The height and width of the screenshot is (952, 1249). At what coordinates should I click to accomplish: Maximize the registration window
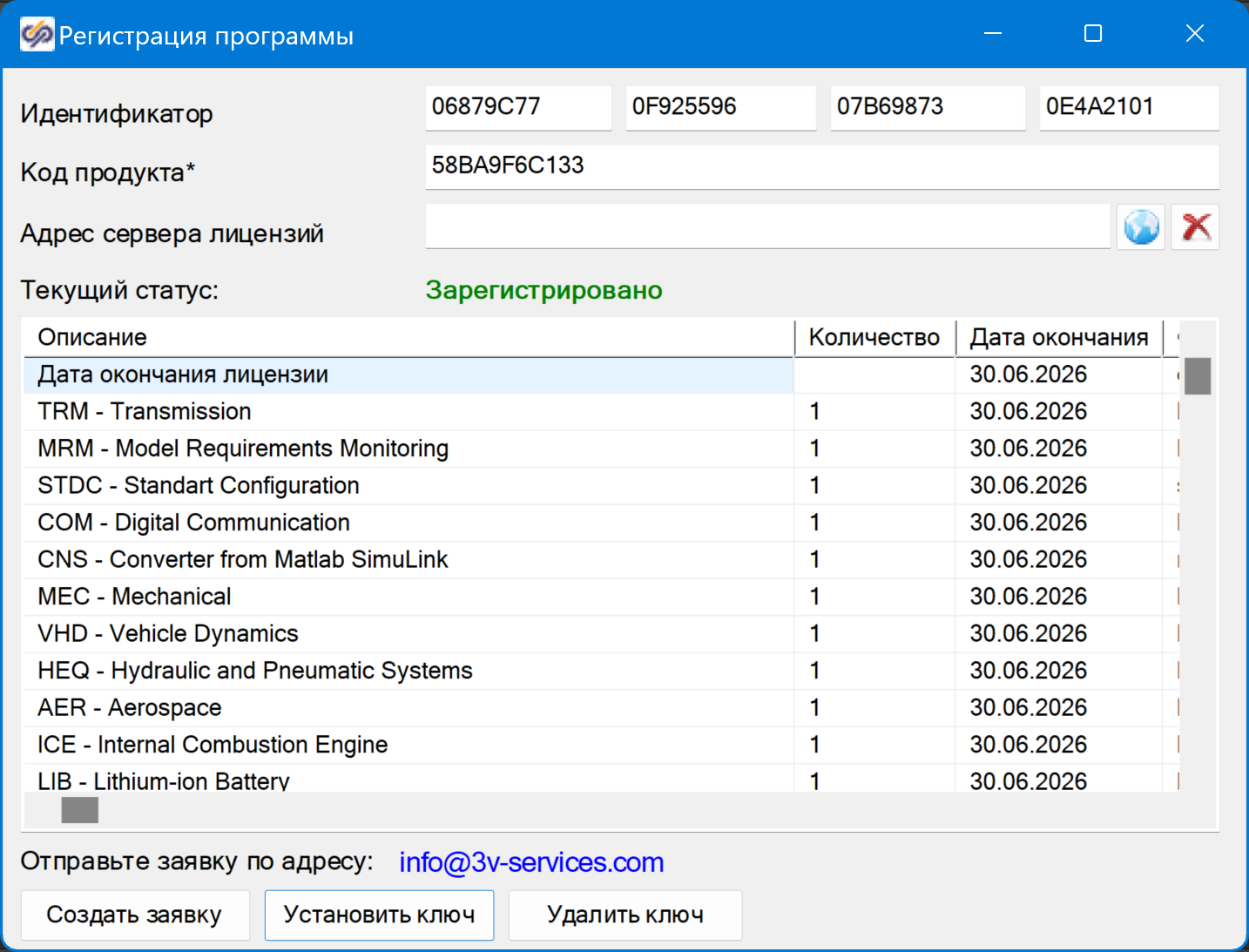tap(1093, 34)
